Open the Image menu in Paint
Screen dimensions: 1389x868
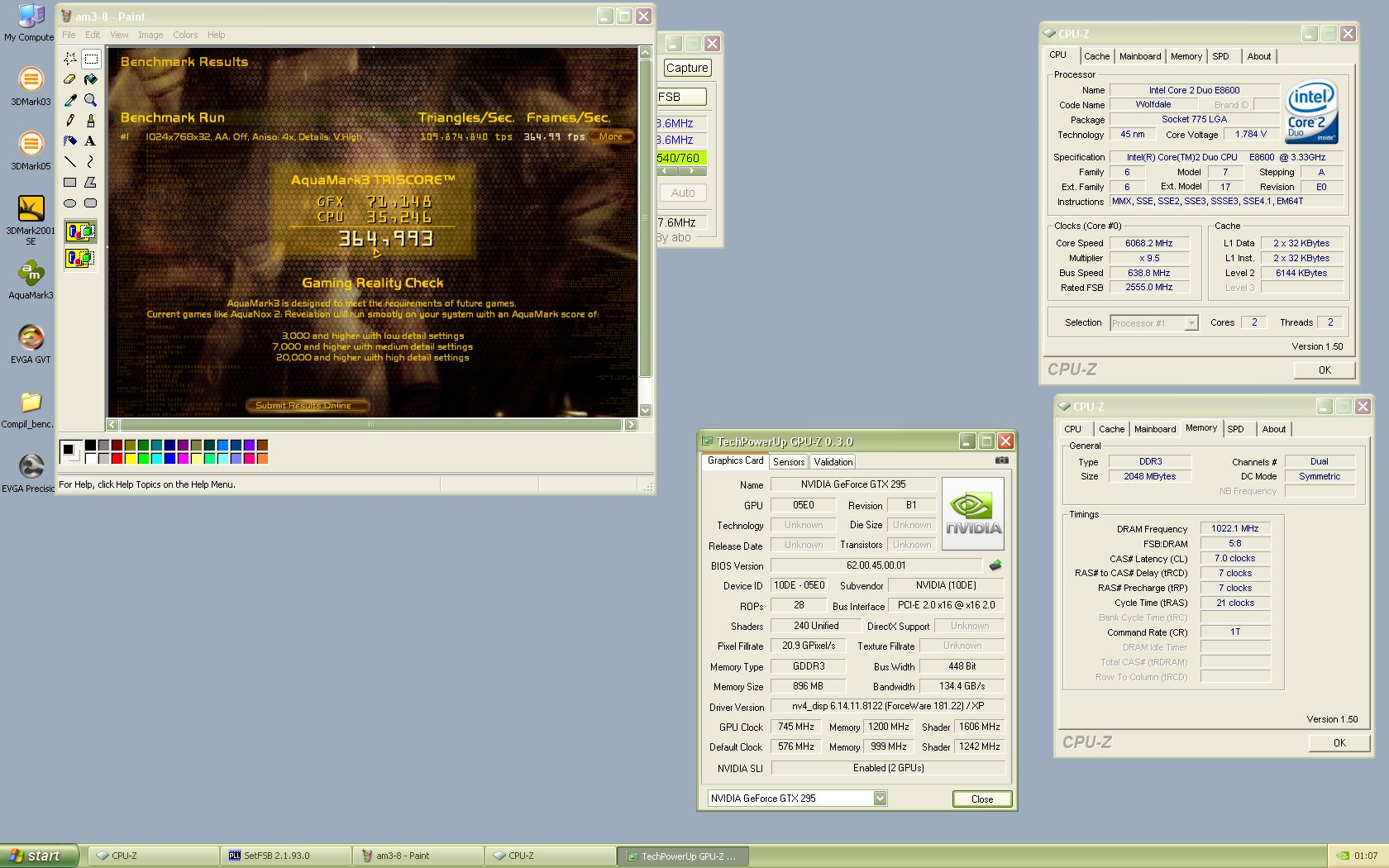pos(150,35)
